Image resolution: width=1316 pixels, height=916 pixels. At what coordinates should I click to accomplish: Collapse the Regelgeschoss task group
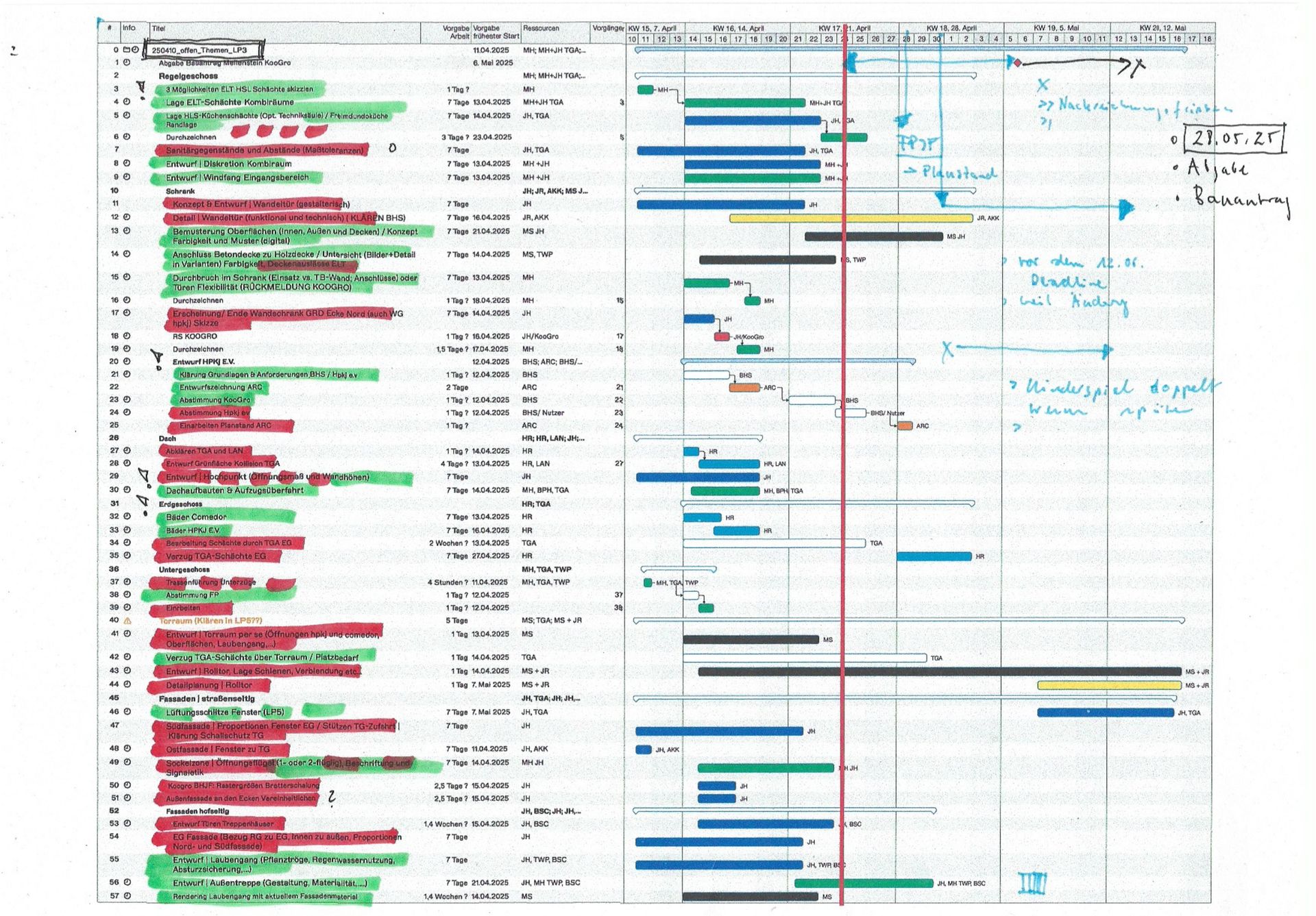click(188, 76)
